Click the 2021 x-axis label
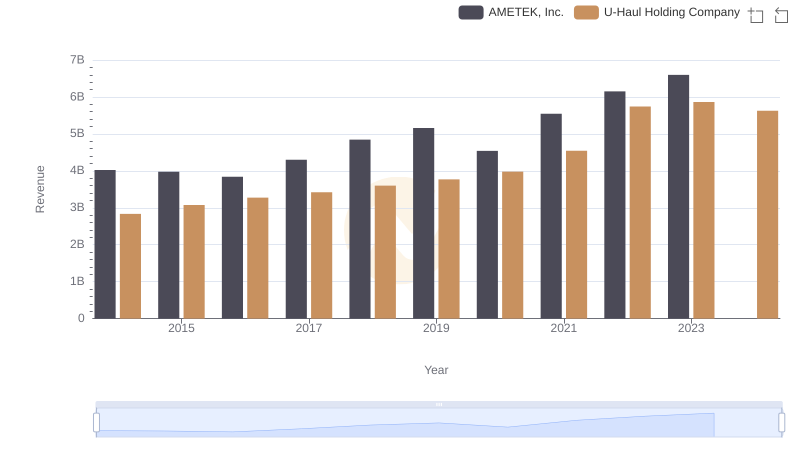The width and height of the screenshot is (800, 461). pos(563,328)
